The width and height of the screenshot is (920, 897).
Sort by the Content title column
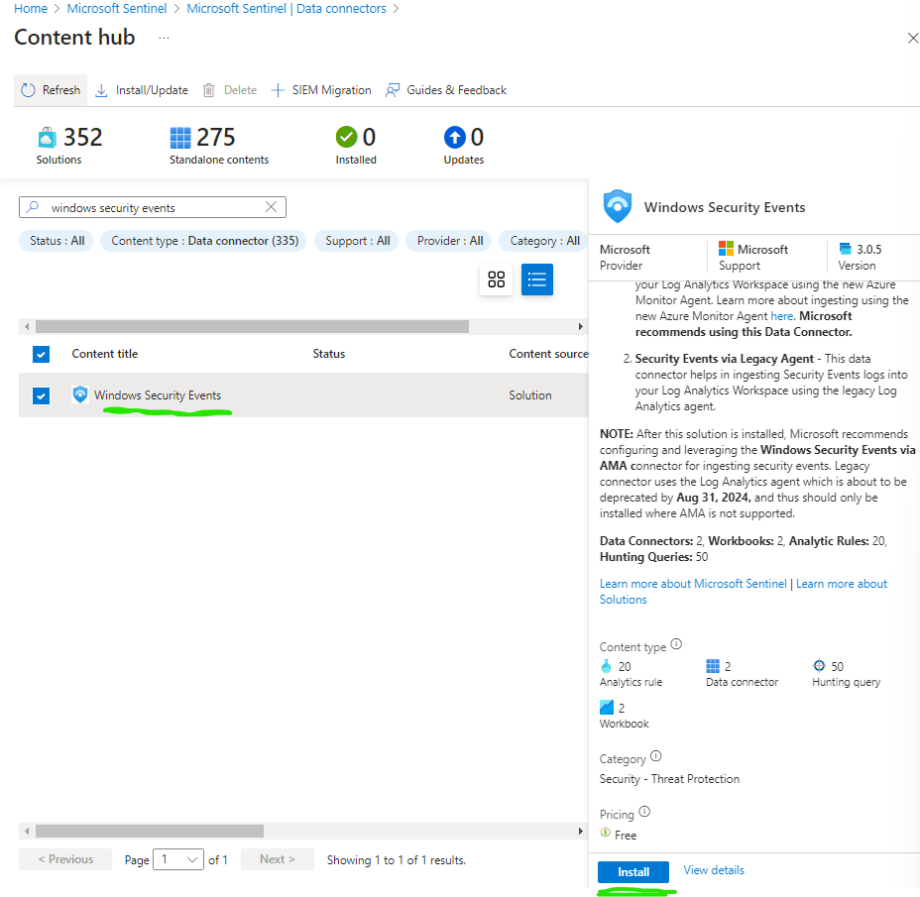point(104,354)
